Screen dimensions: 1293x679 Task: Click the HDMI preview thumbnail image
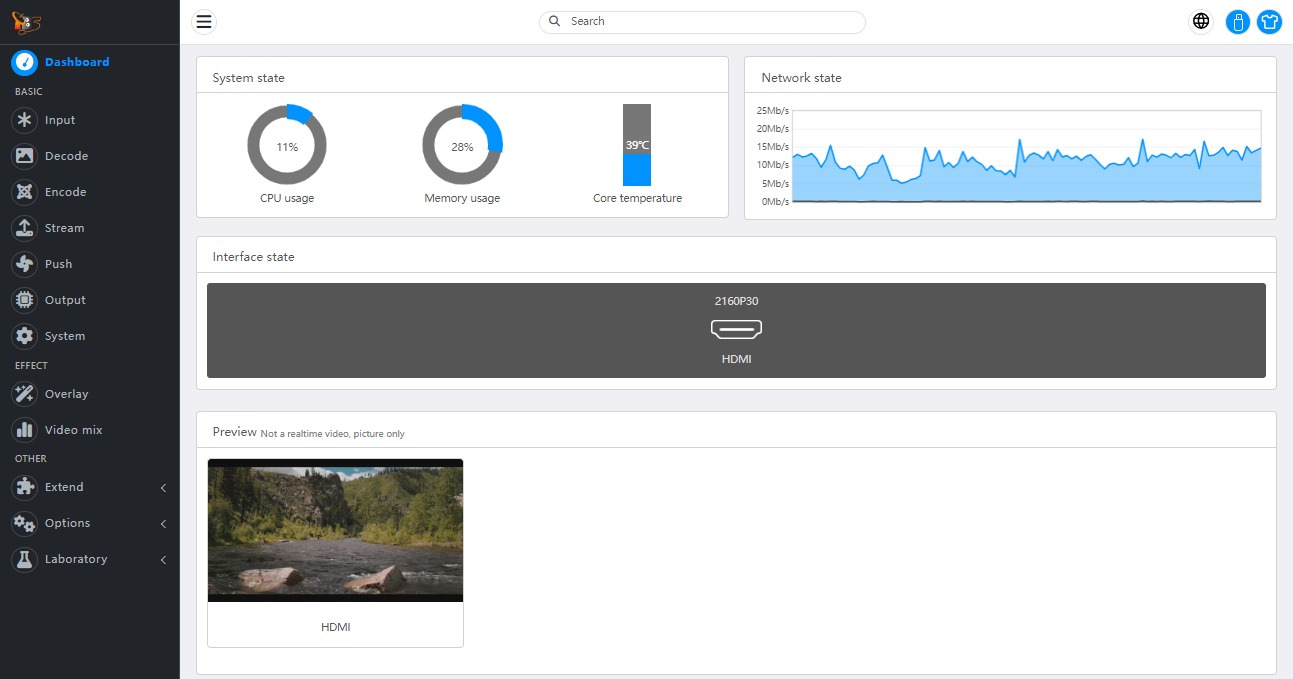(335, 530)
